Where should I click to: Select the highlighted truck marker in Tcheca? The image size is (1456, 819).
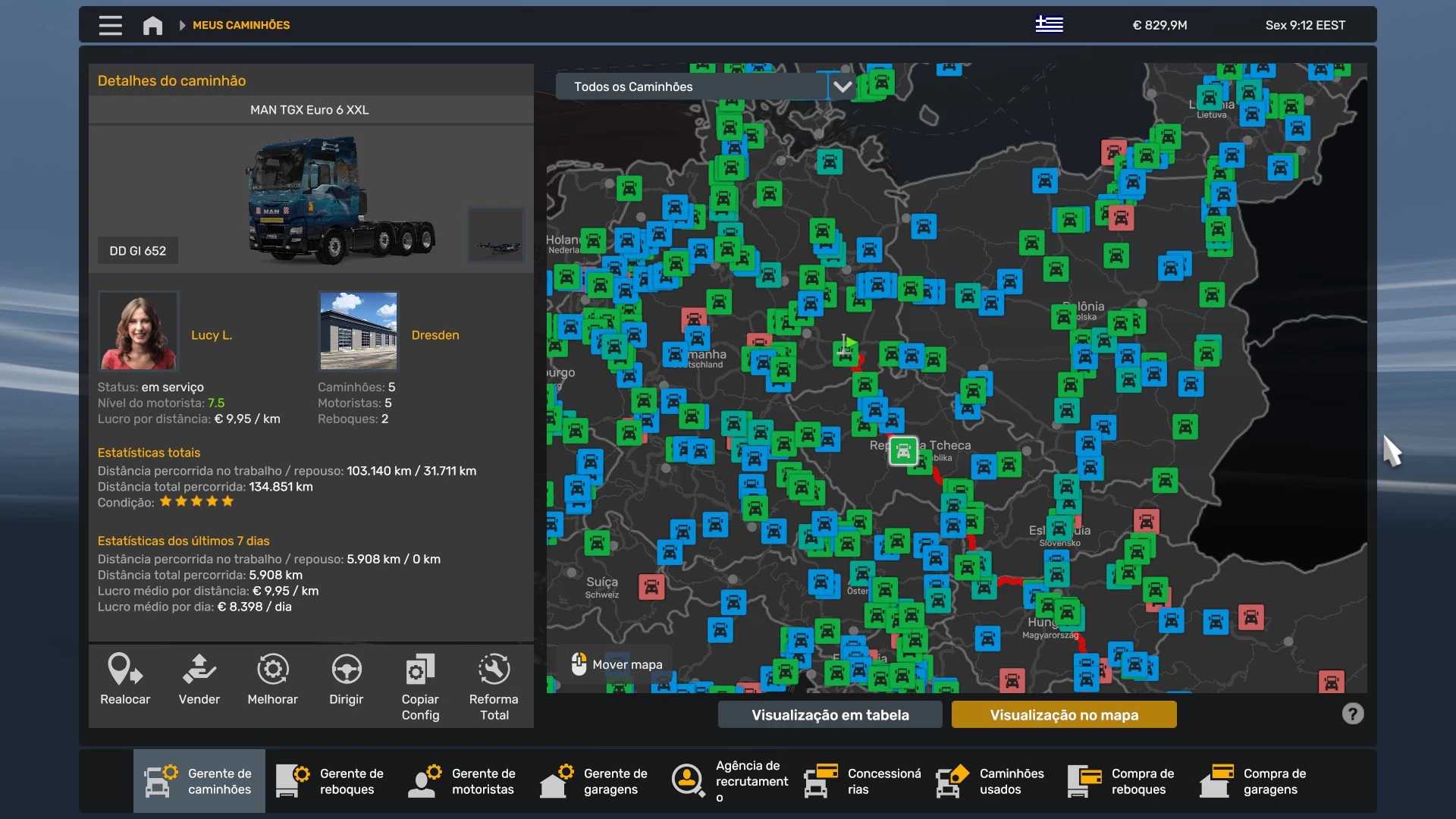903,451
